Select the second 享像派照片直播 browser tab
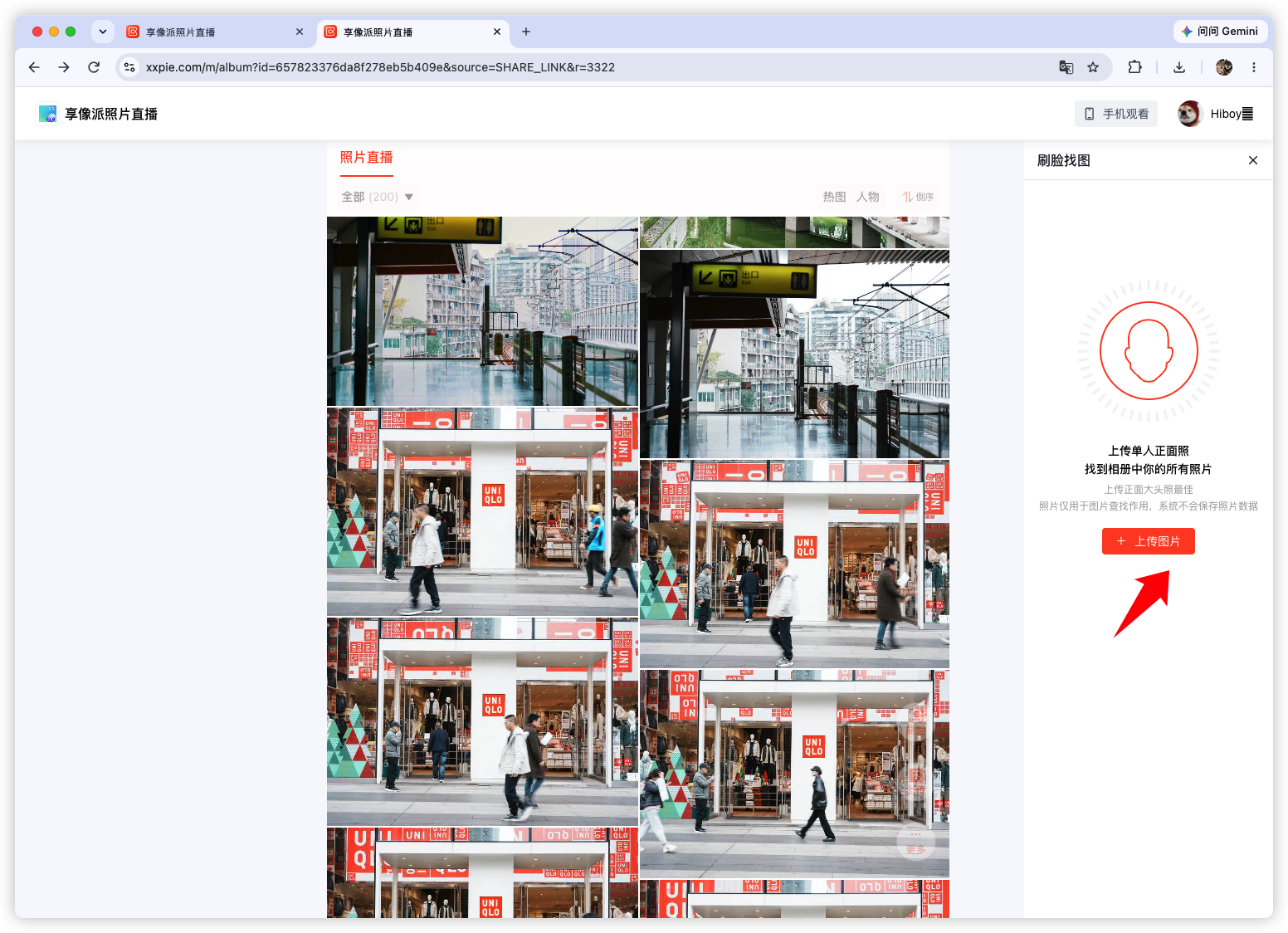The width and height of the screenshot is (1288, 933). [x=413, y=32]
